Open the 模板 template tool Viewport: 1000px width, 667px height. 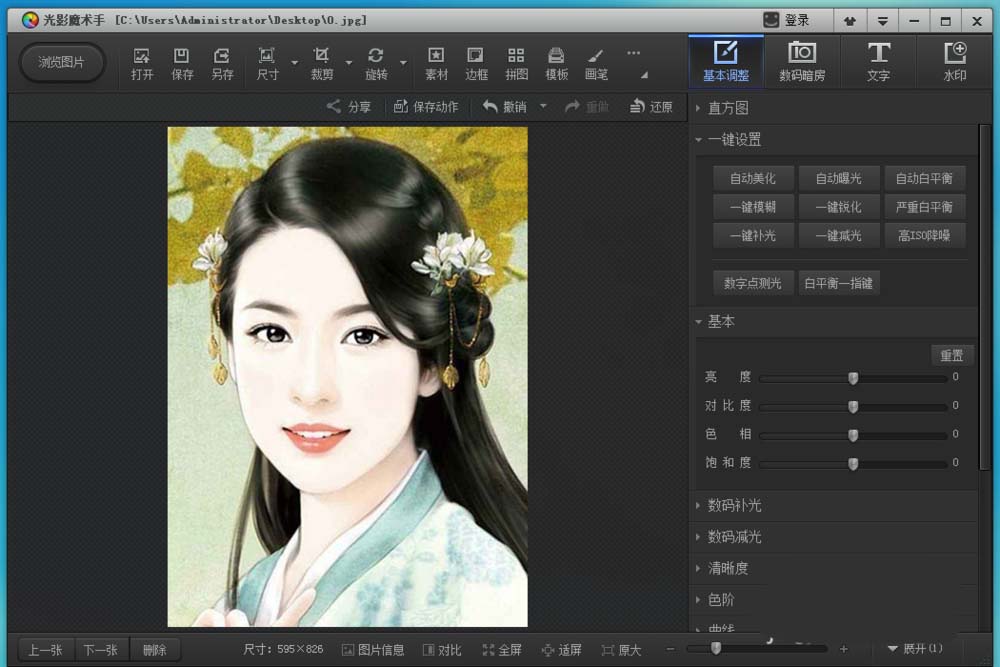(556, 64)
